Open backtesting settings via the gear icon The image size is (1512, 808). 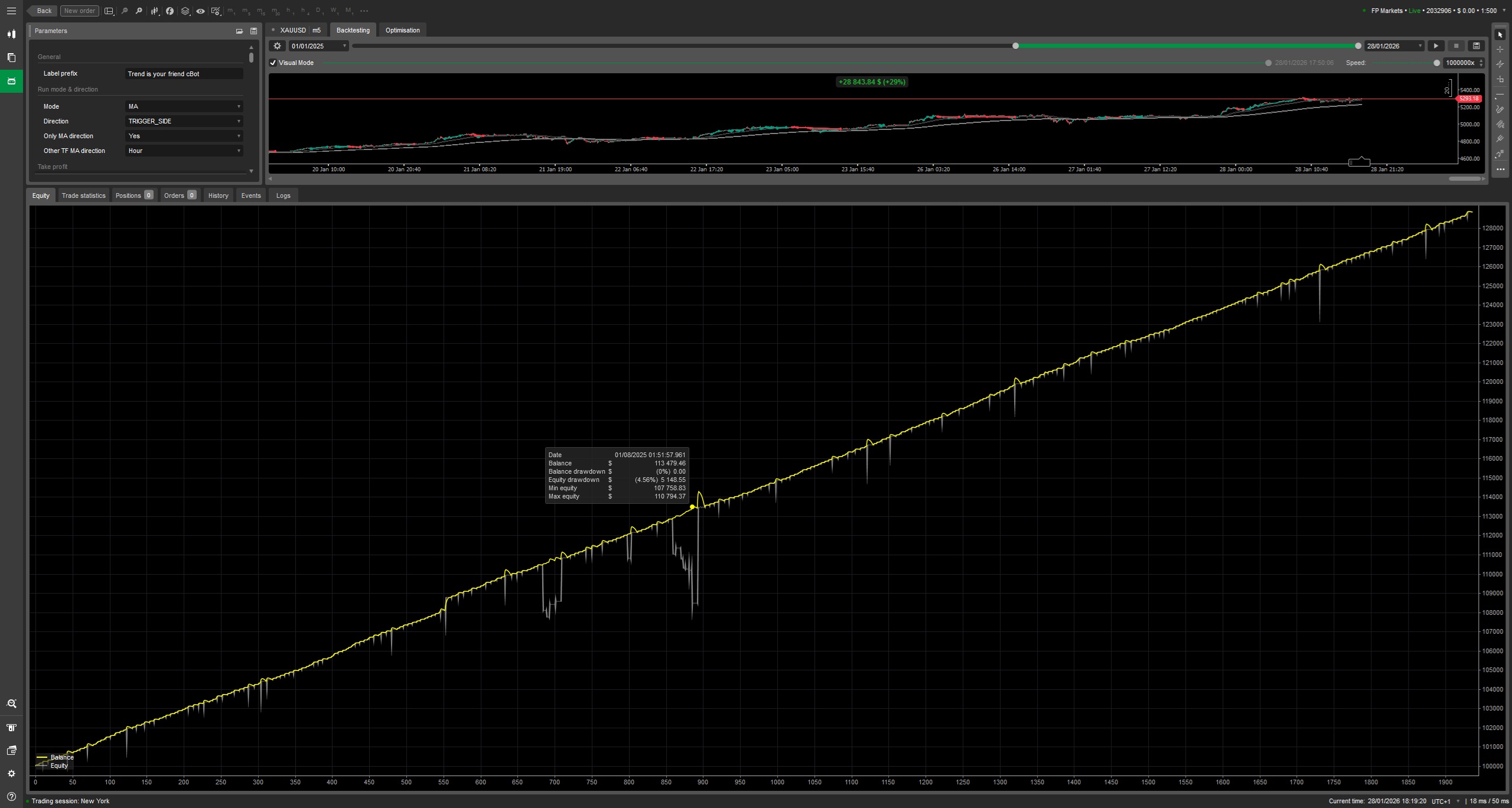pos(276,45)
